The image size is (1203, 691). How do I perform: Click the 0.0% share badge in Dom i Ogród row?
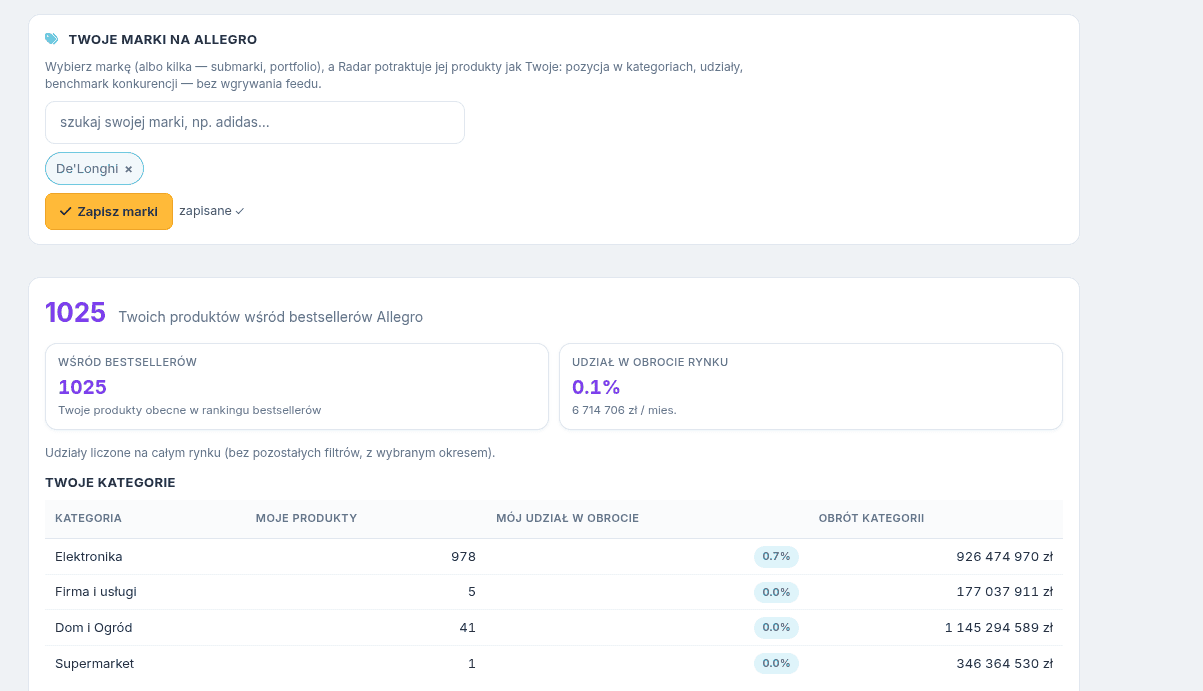(776, 628)
